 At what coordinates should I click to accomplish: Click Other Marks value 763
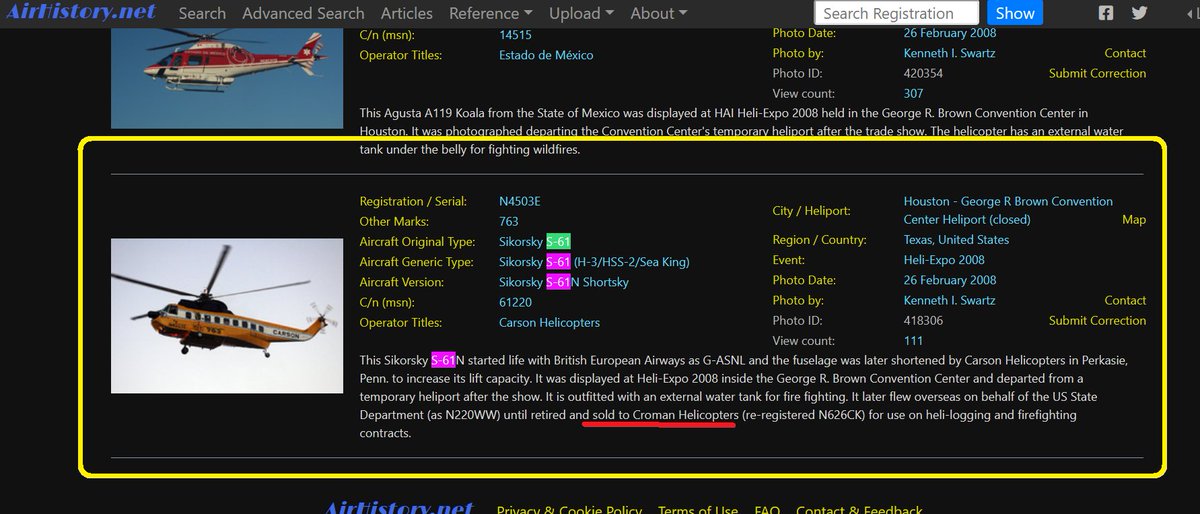(509, 221)
